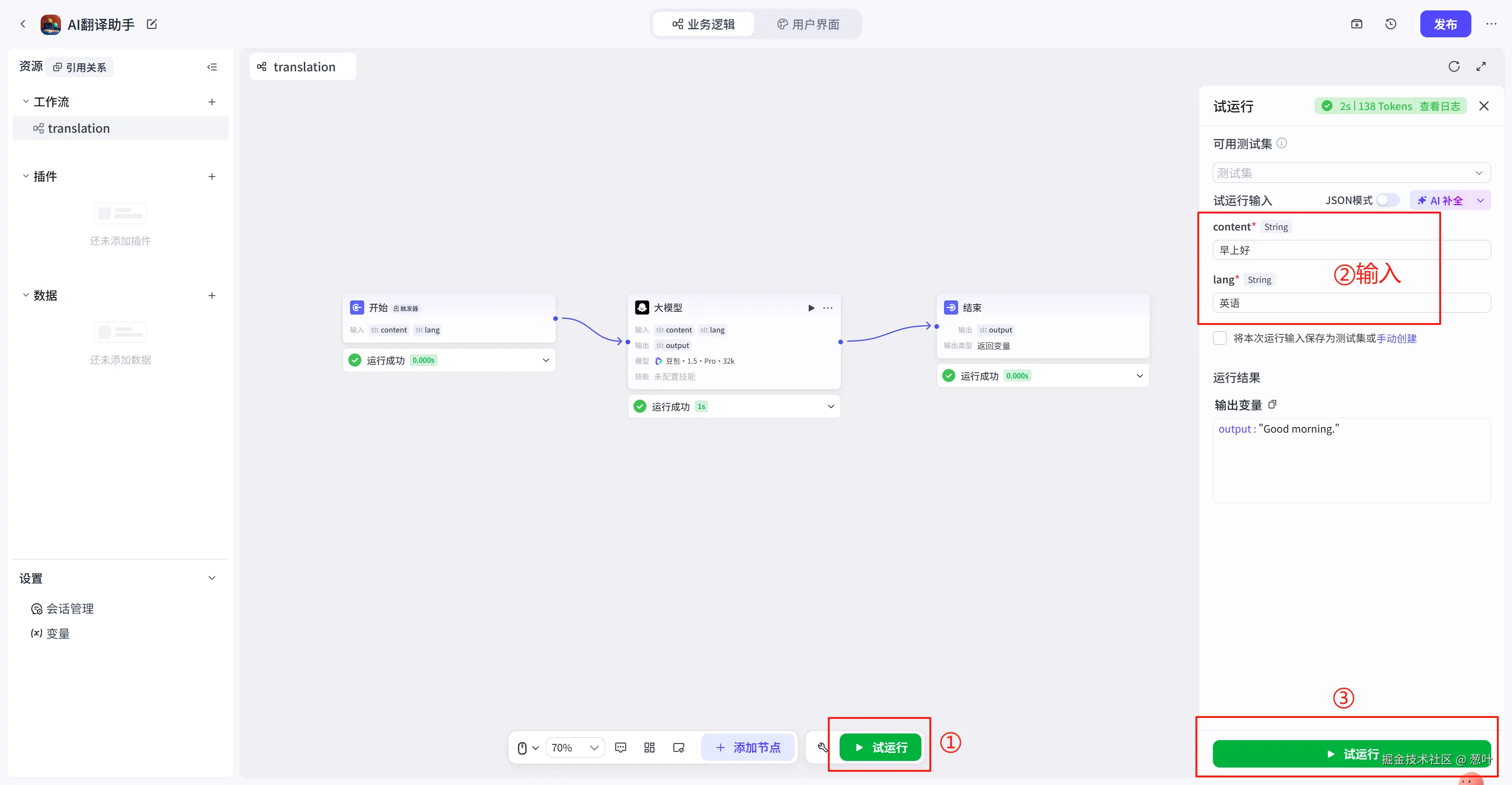Expand canvas with the fullscreen arrows icon
Screen dimensions: 1512x785
click(x=1481, y=66)
